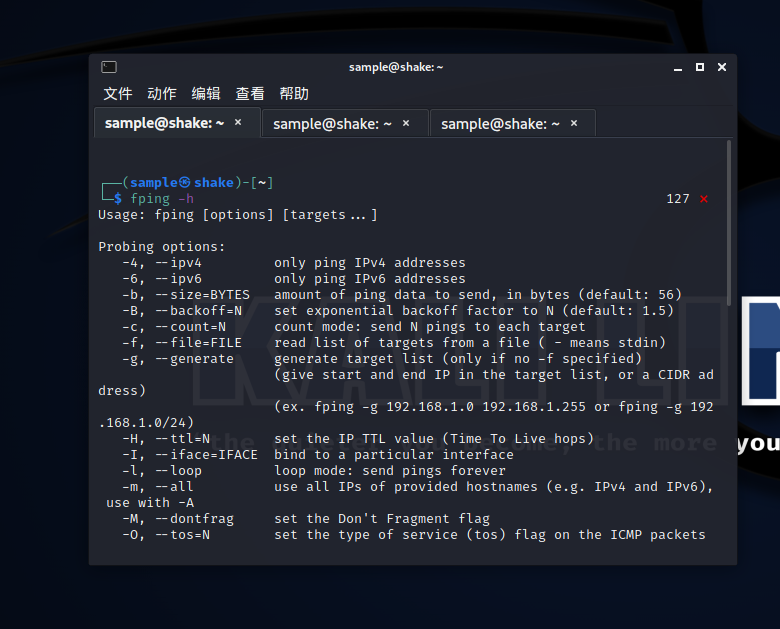Click the terminal vertical scrollbar handle
Image resolution: width=780 pixels, height=629 pixels.
729,223
